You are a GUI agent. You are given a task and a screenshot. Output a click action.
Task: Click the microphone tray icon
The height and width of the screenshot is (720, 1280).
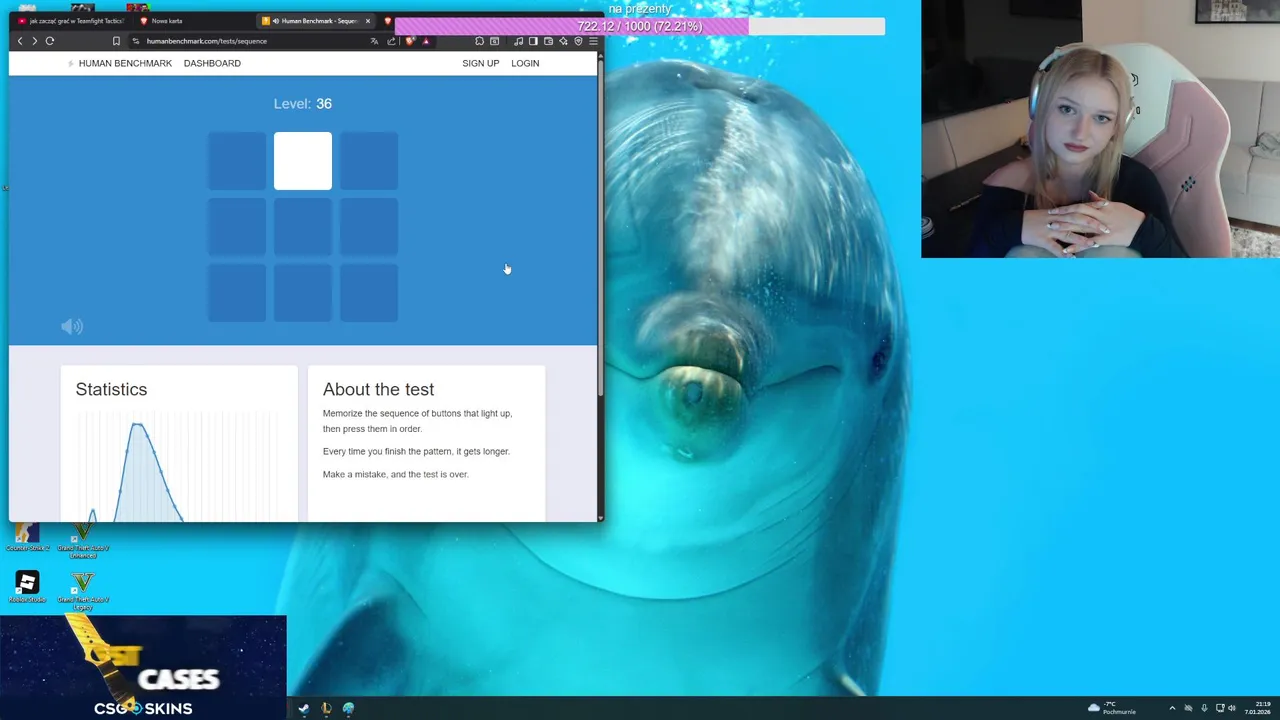tap(1204, 708)
